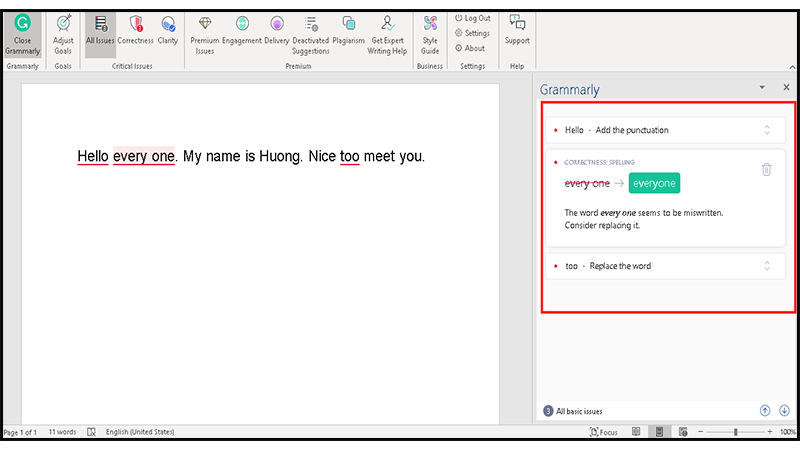This screenshot has height=450, width=800.
Task: Enable Focus mode in the status bar
Action: pos(604,432)
